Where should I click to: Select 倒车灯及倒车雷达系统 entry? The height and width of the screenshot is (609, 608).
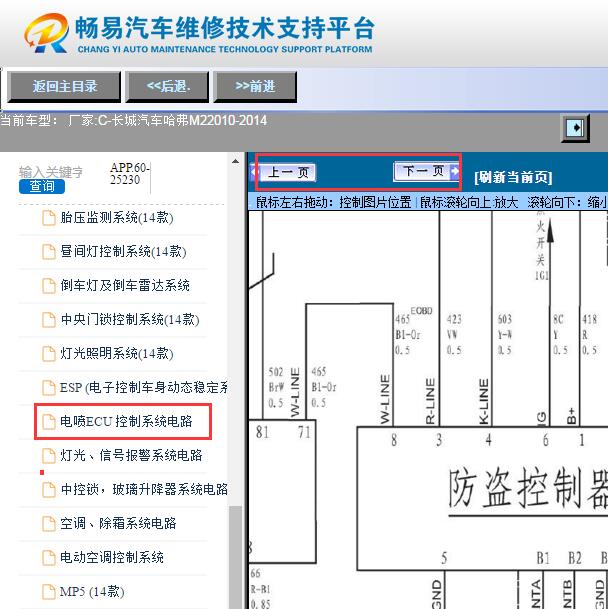(125, 285)
